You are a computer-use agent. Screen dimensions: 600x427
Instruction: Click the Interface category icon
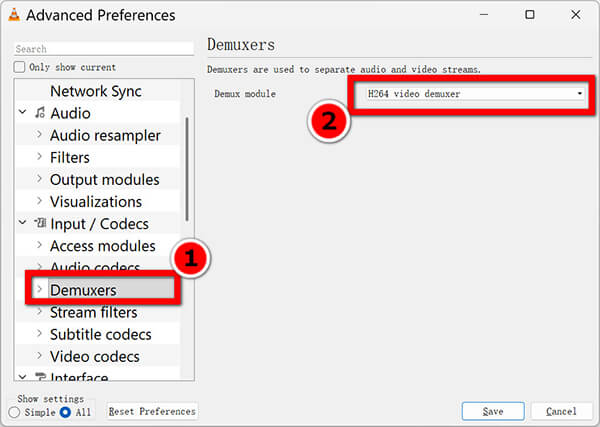pos(41,377)
